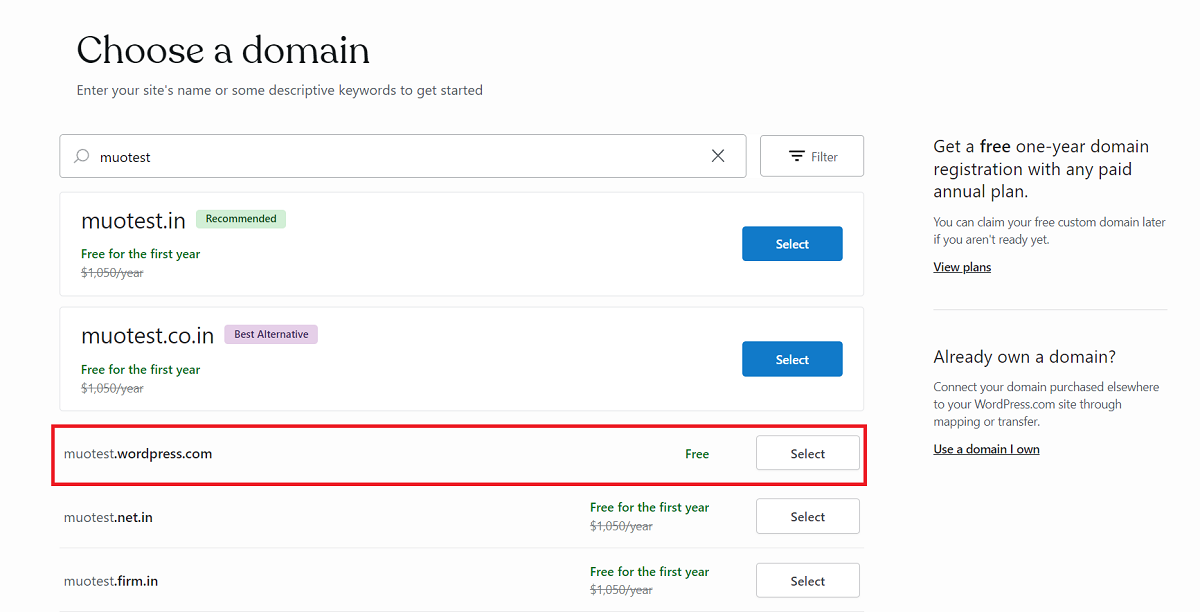The width and height of the screenshot is (1200, 612).
Task: Click the muotest.wordpress.com domain name text
Action: 138,453
